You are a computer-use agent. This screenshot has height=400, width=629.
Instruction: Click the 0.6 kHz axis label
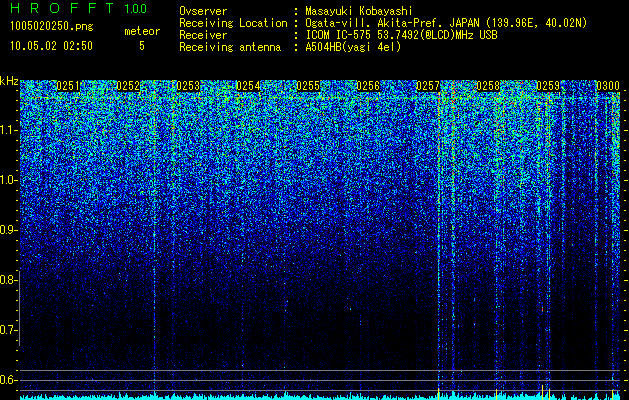(8, 380)
